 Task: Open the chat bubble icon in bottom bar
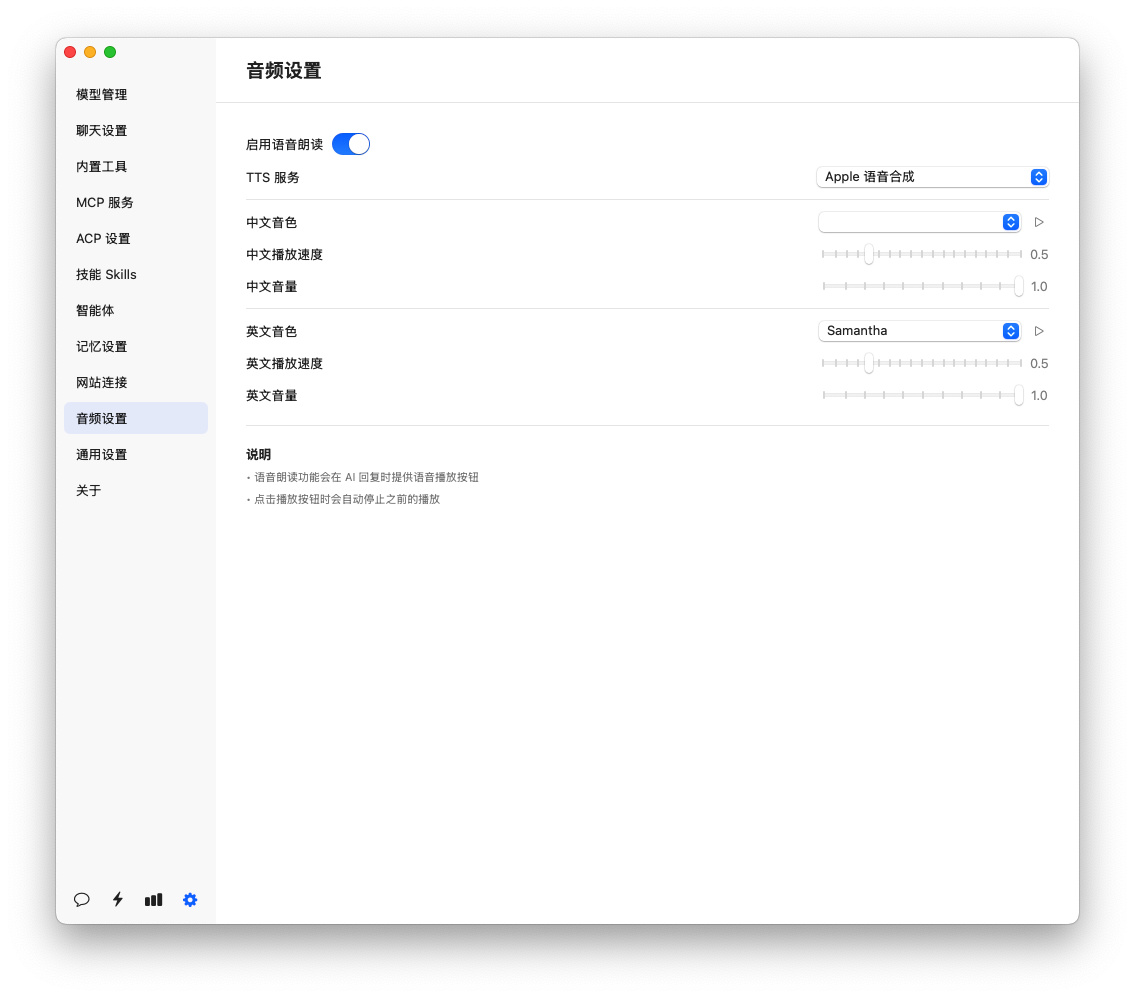[82, 899]
